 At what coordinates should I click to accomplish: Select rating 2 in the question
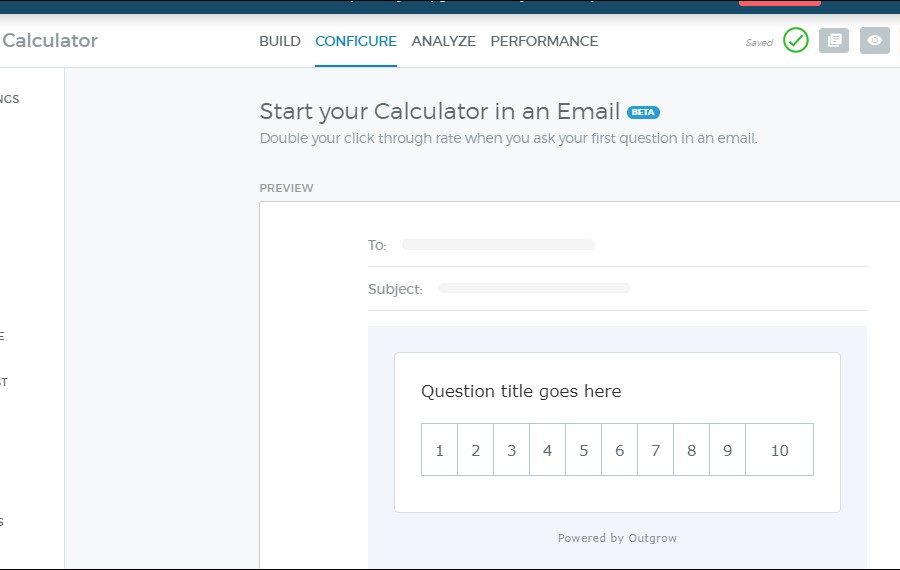pyautogui.click(x=475, y=450)
